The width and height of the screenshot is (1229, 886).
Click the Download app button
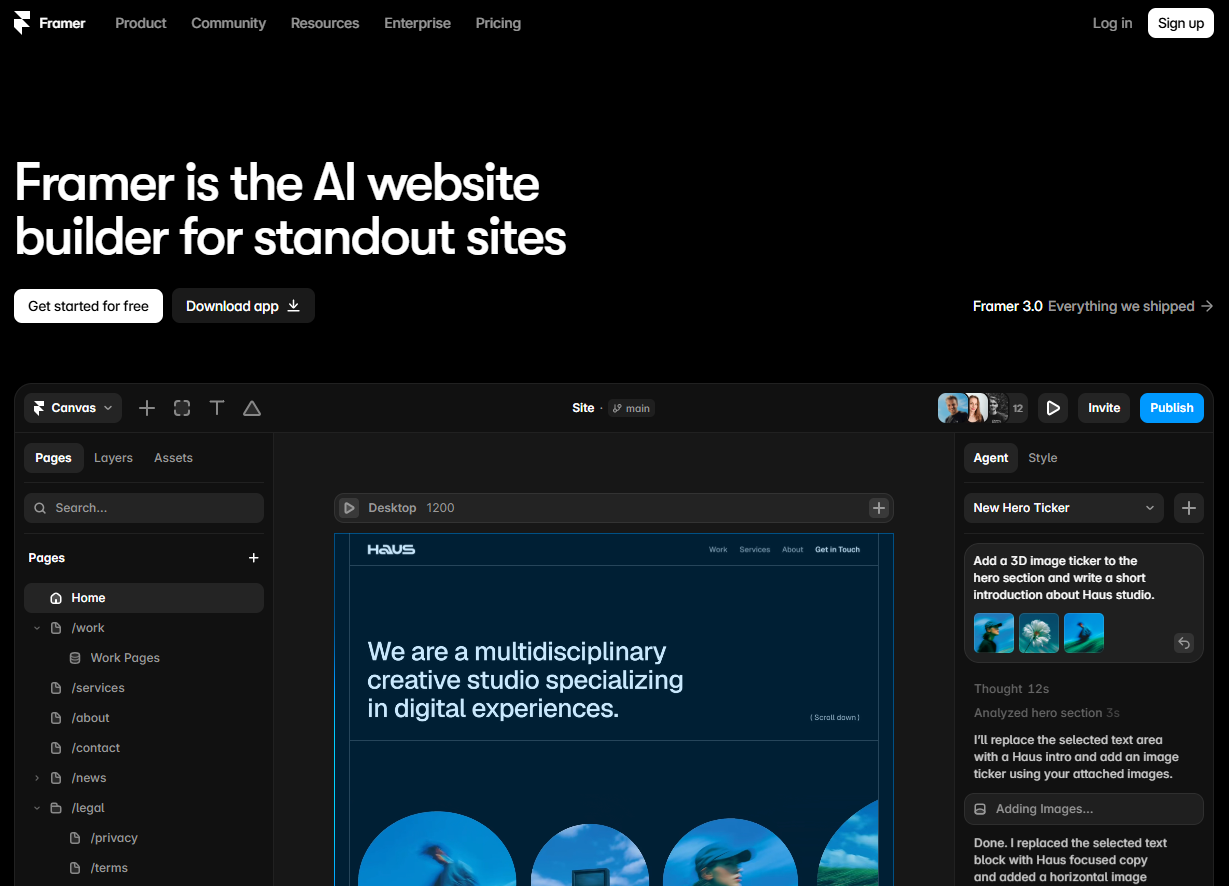[x=243, y=306]
